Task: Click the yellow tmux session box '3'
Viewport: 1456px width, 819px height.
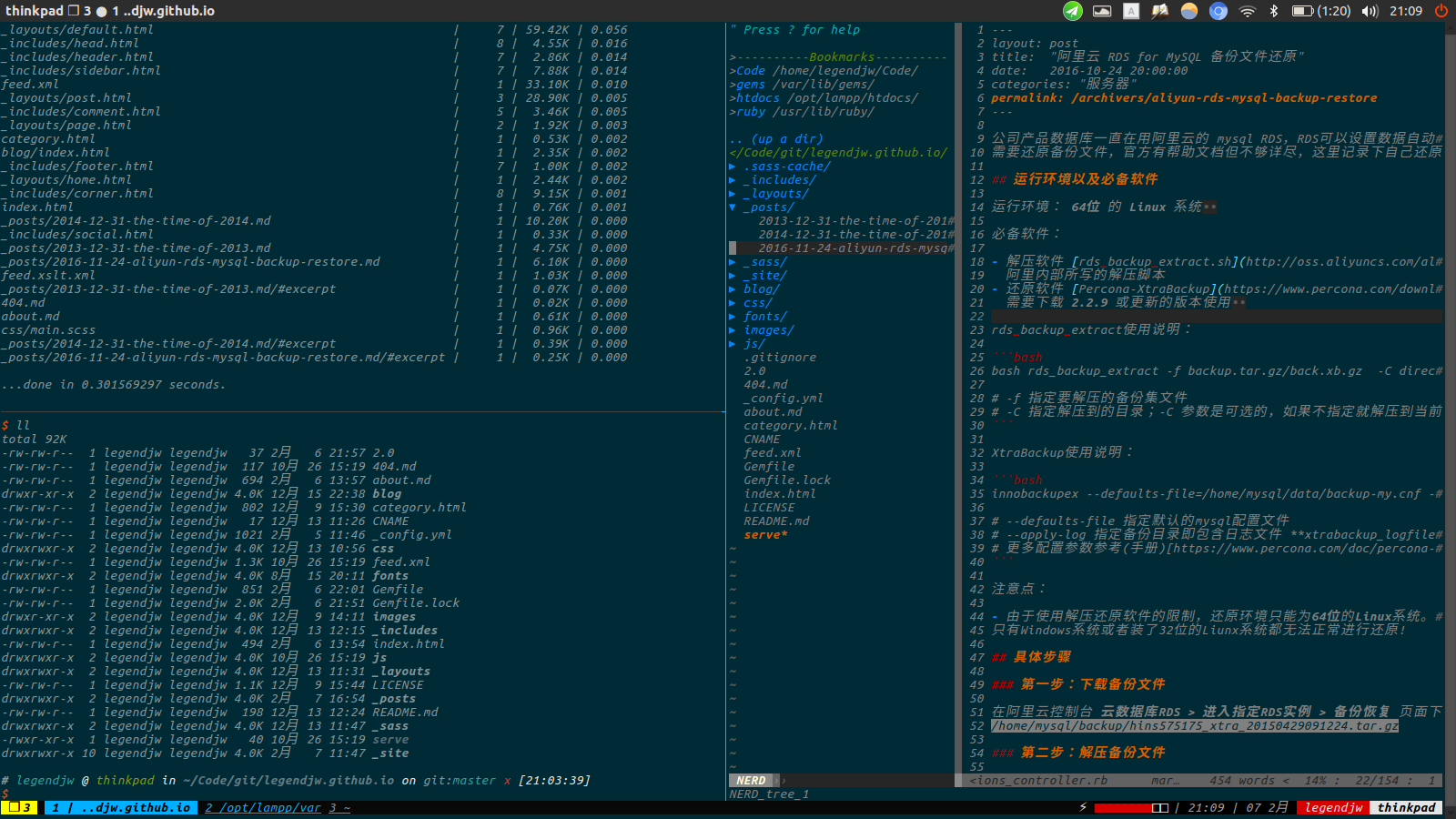Action: coord(19,807)
